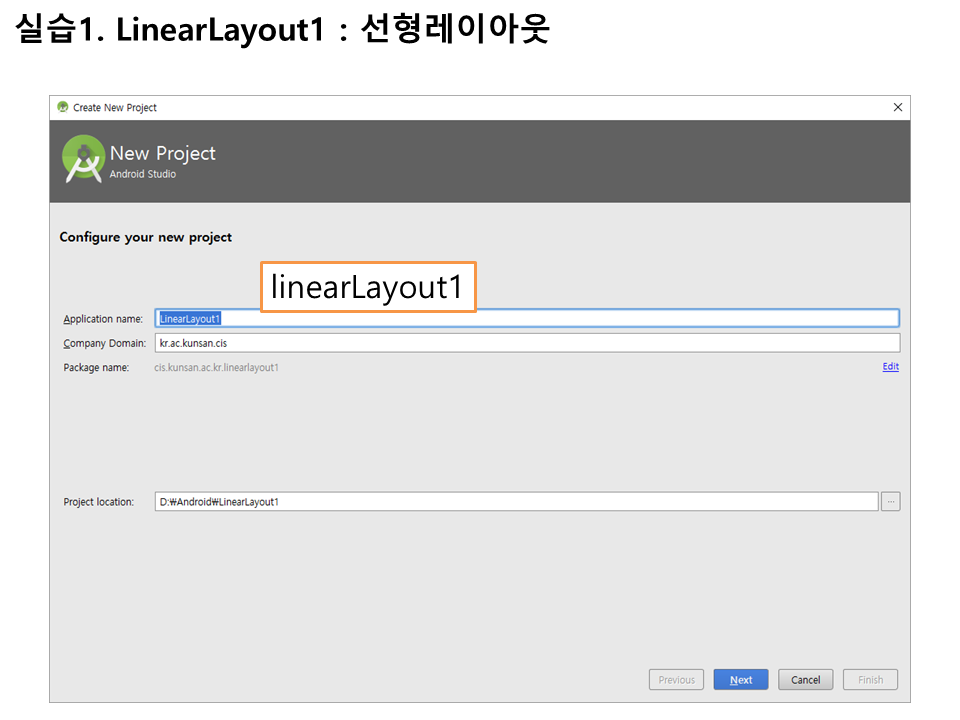Click the Project location label
Viewport: 960px width, 720px height.
tap(98, 502)
